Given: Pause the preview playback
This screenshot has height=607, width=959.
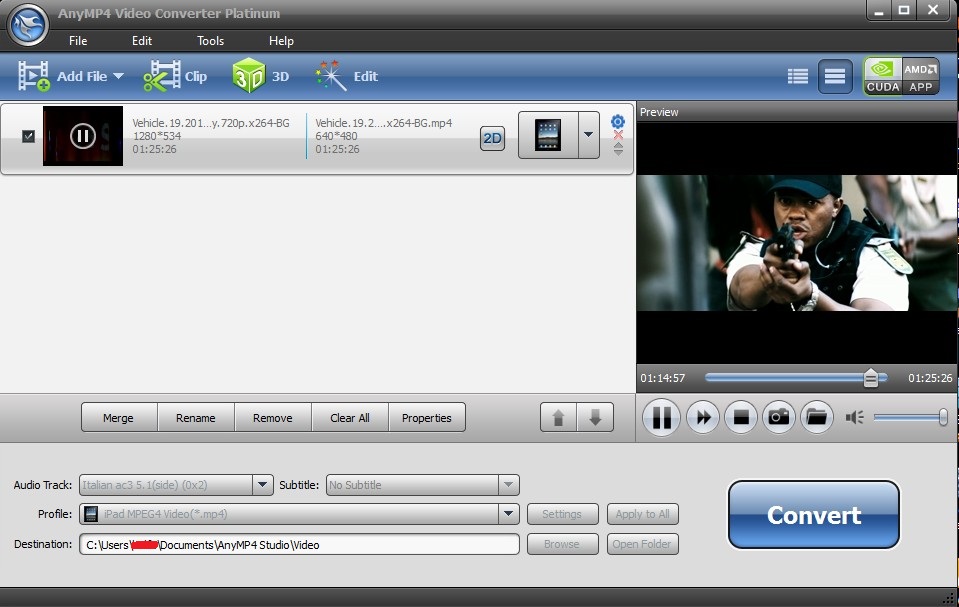Looking at the screenshot, I should [x=661, y=418].
